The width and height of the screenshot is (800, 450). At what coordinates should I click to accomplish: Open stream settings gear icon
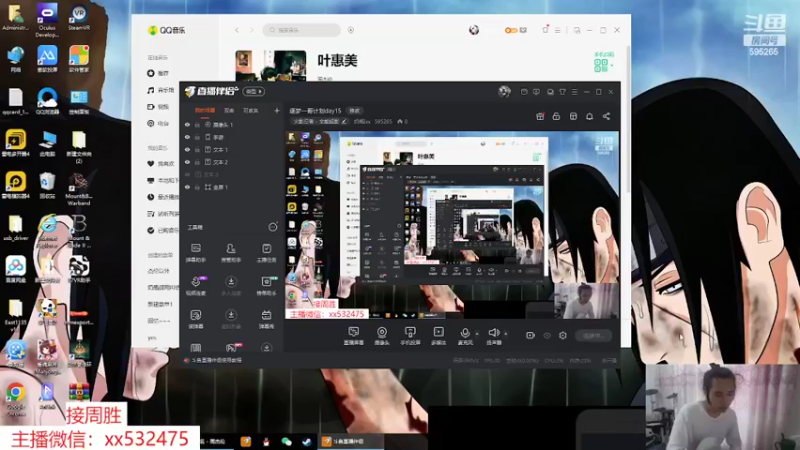click(x=563, y=335)
